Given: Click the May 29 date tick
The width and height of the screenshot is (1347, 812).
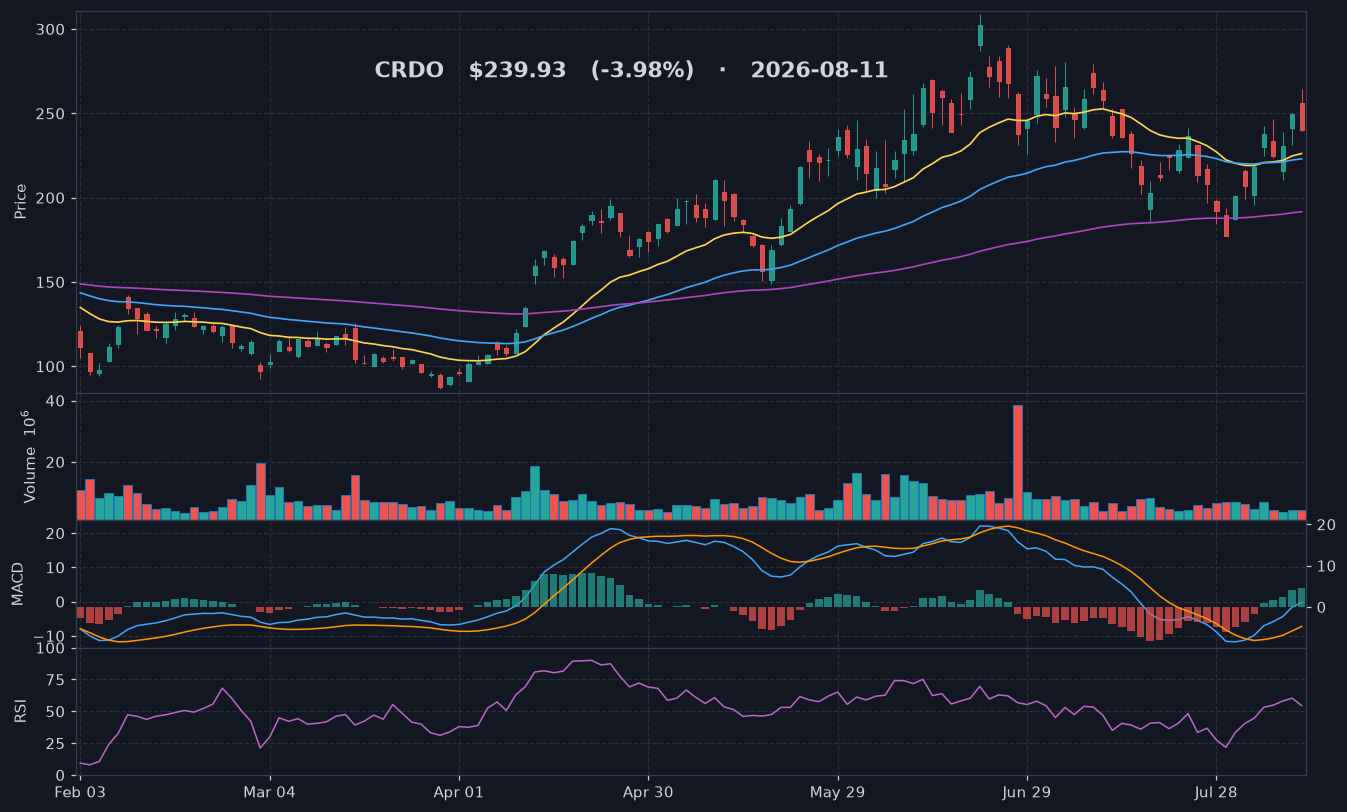Looking at the screenshot, I should [x=837, y=792].
